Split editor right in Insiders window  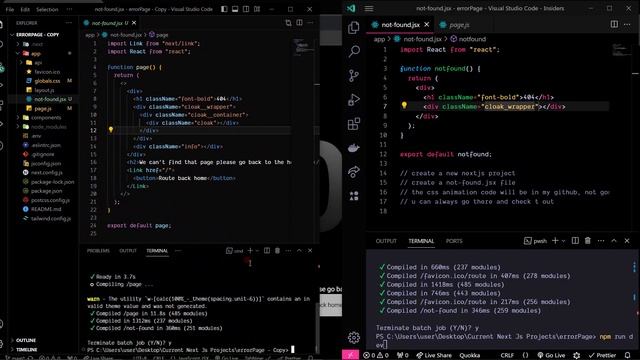pos(614,24)
